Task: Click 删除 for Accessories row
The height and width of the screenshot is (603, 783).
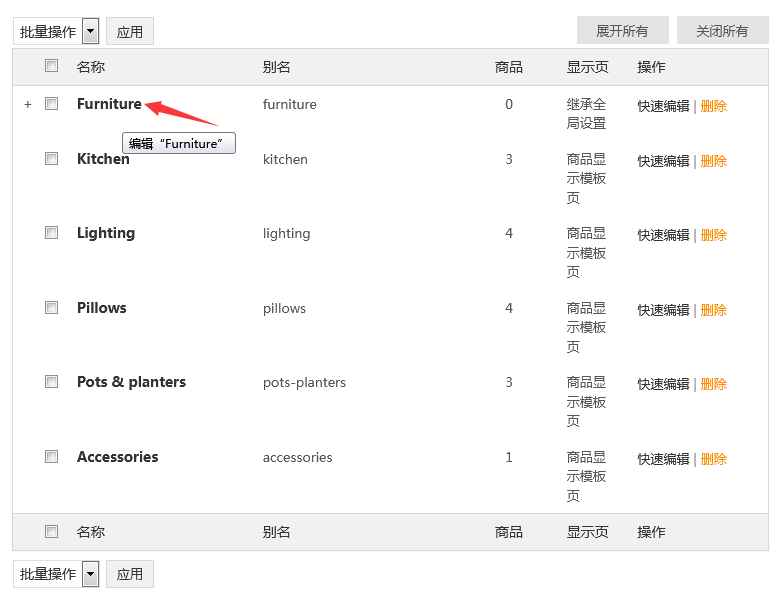Action: click(x=714, y=459)
